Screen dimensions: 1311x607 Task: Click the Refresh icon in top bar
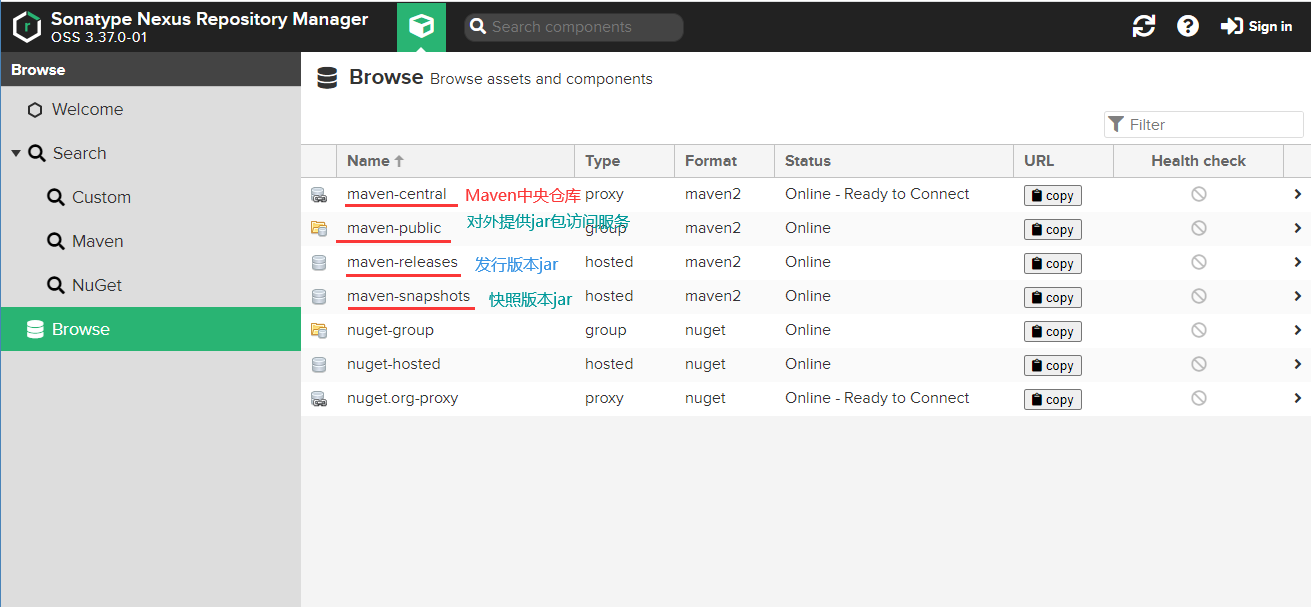coord(1143,27)
